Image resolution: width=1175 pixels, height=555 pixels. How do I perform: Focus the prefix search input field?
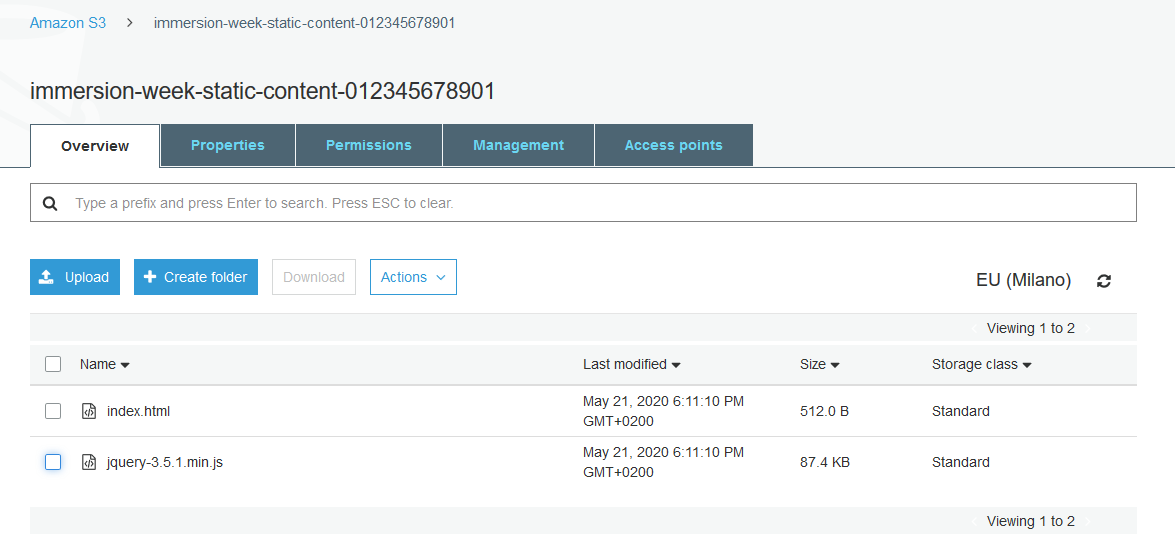click(583, 203)
